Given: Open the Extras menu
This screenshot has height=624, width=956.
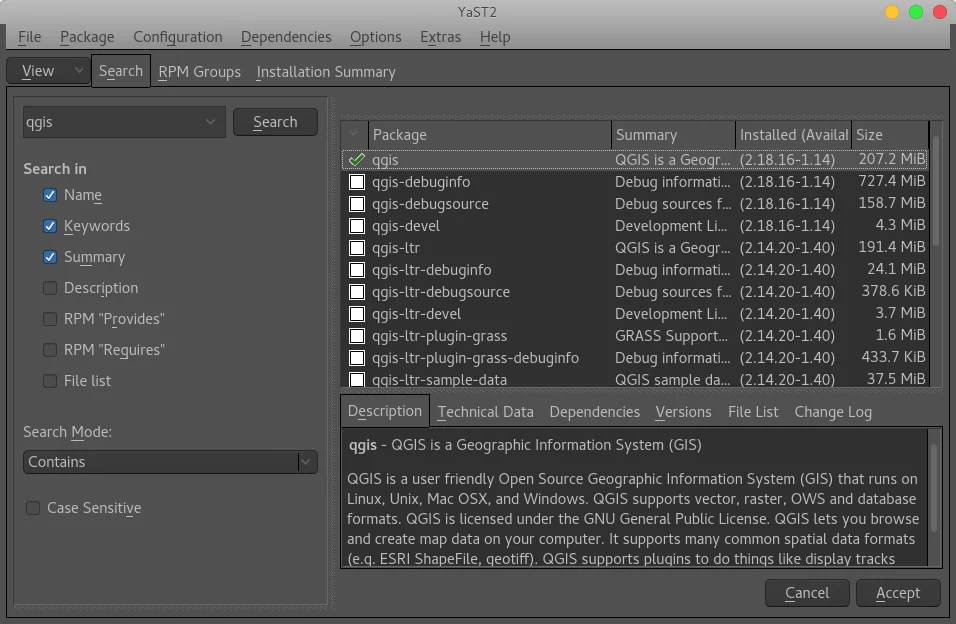Looking at the screenshot, I should tap(440, 37).
